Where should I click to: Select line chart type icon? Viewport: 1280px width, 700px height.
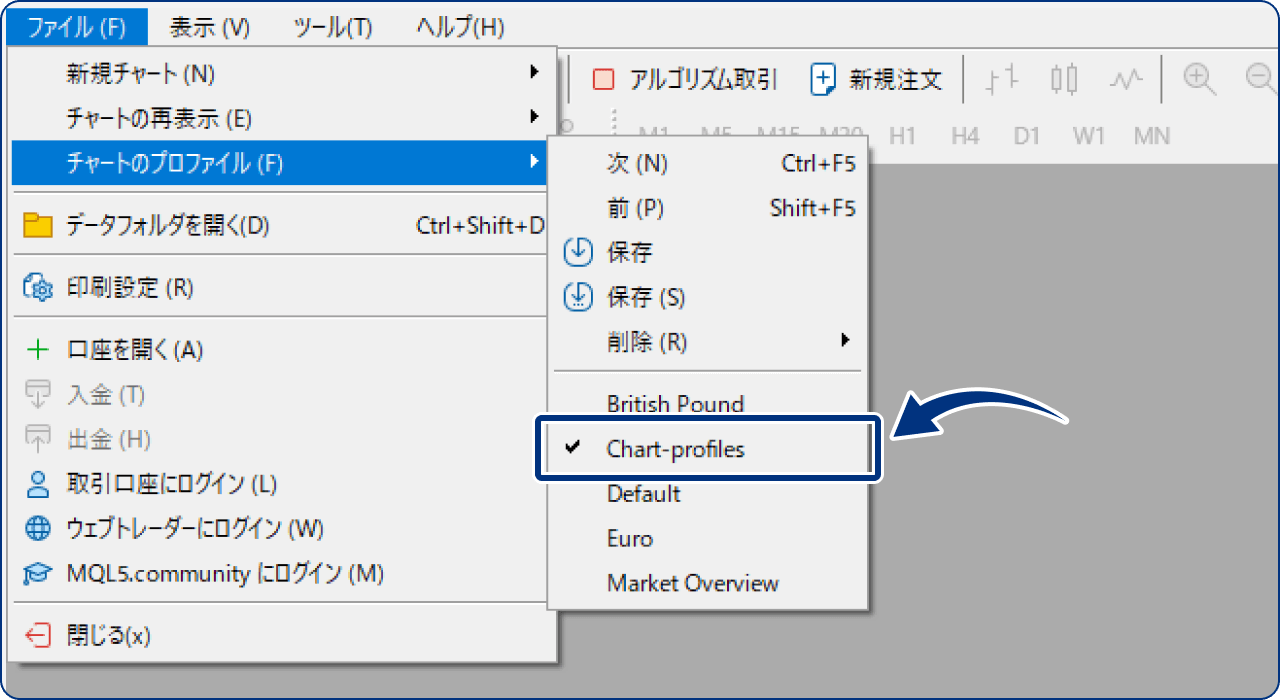coord(1126,79)
